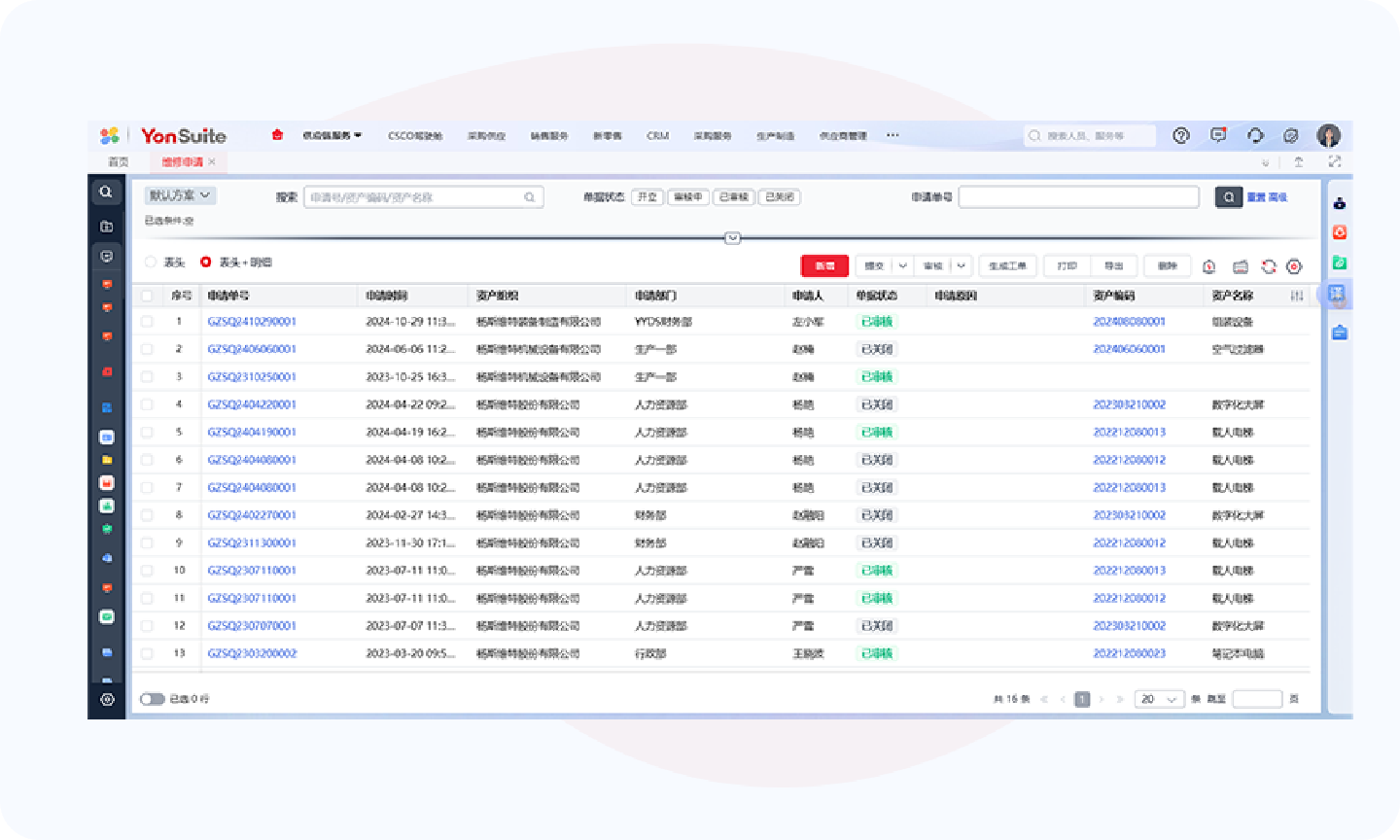The height and width of the screenshot is (840, 1400).
Task: Expand the 默认方案 scheme dropdown
Action: 180,195
